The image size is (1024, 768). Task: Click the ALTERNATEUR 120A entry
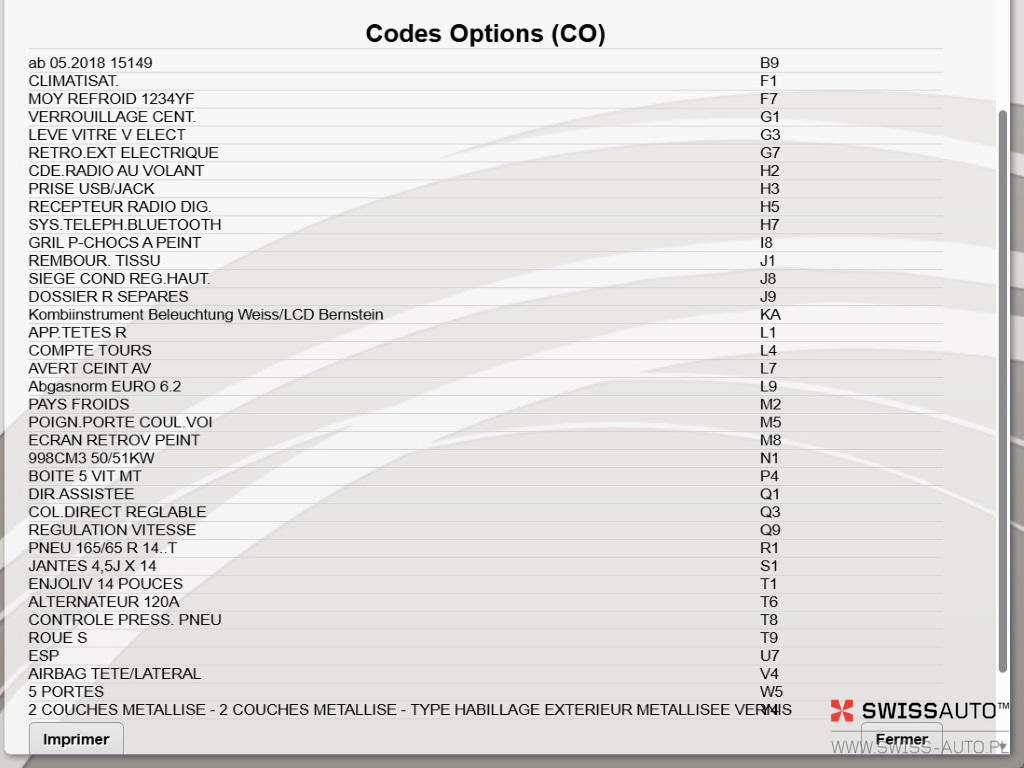(485, 602)
